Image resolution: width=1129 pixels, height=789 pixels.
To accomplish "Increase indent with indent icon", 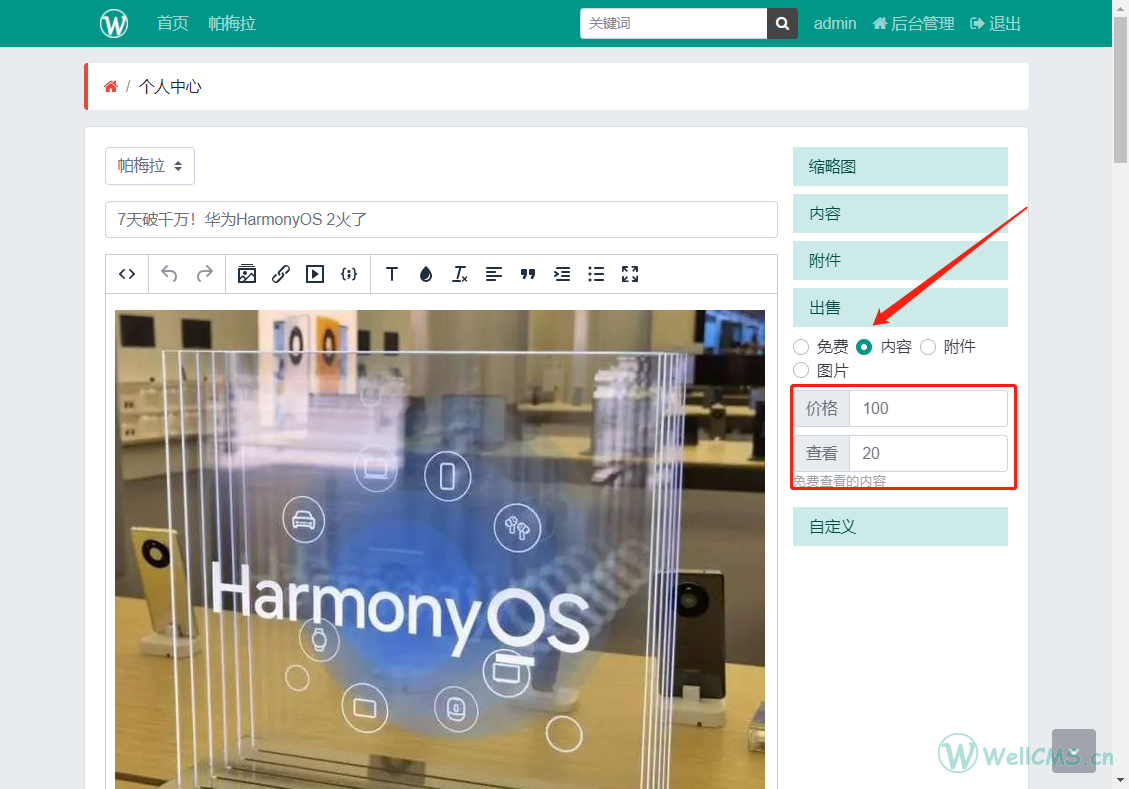I will click(562, 274).
